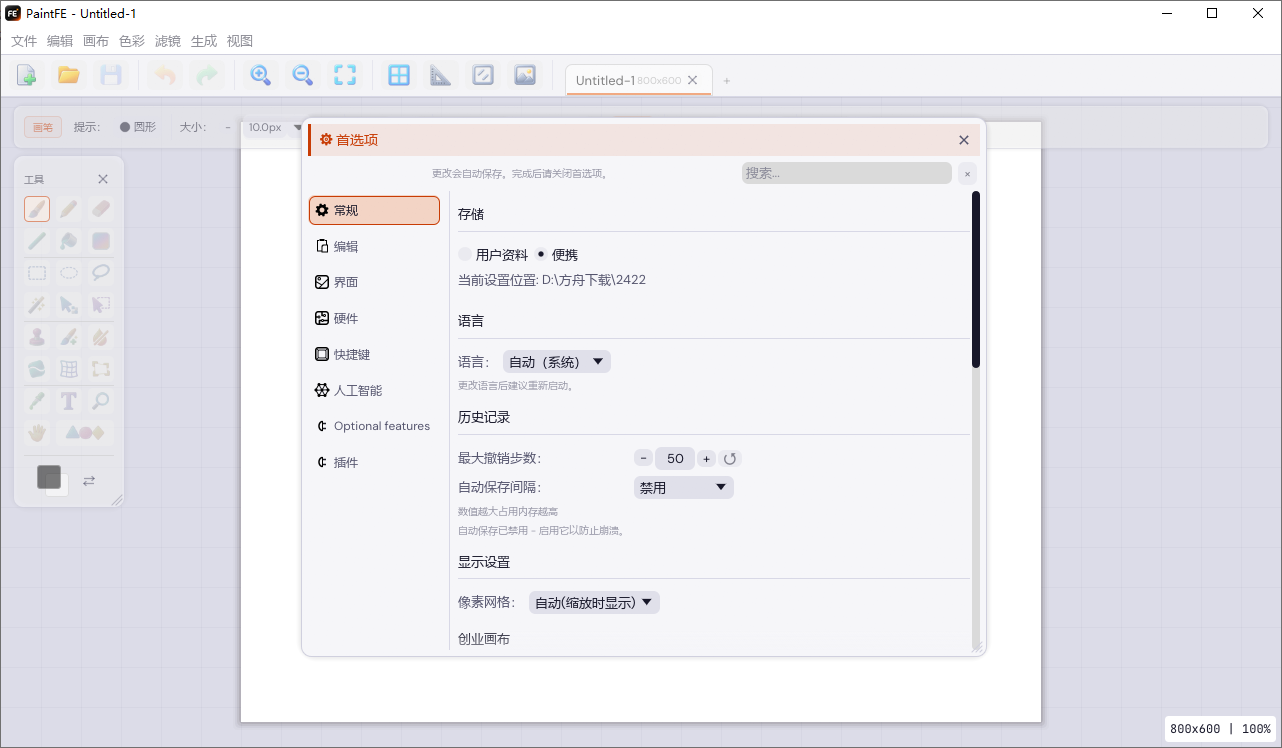1282x748 pixels.
Task: Select the Paint Bucket fill tool
Action: [69, 241]
